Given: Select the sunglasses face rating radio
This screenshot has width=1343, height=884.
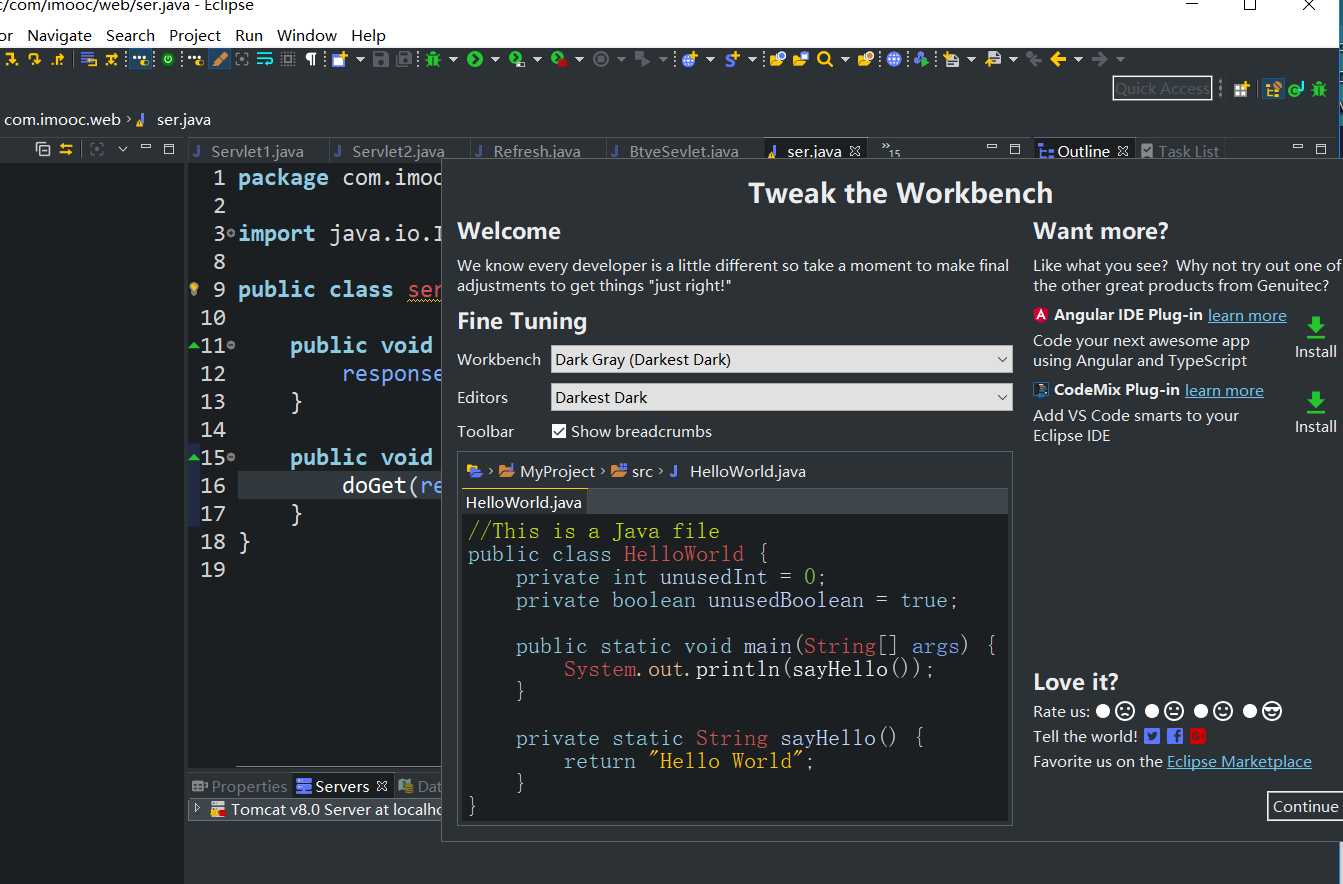Looking at the screenshot, I should 1250,711.
